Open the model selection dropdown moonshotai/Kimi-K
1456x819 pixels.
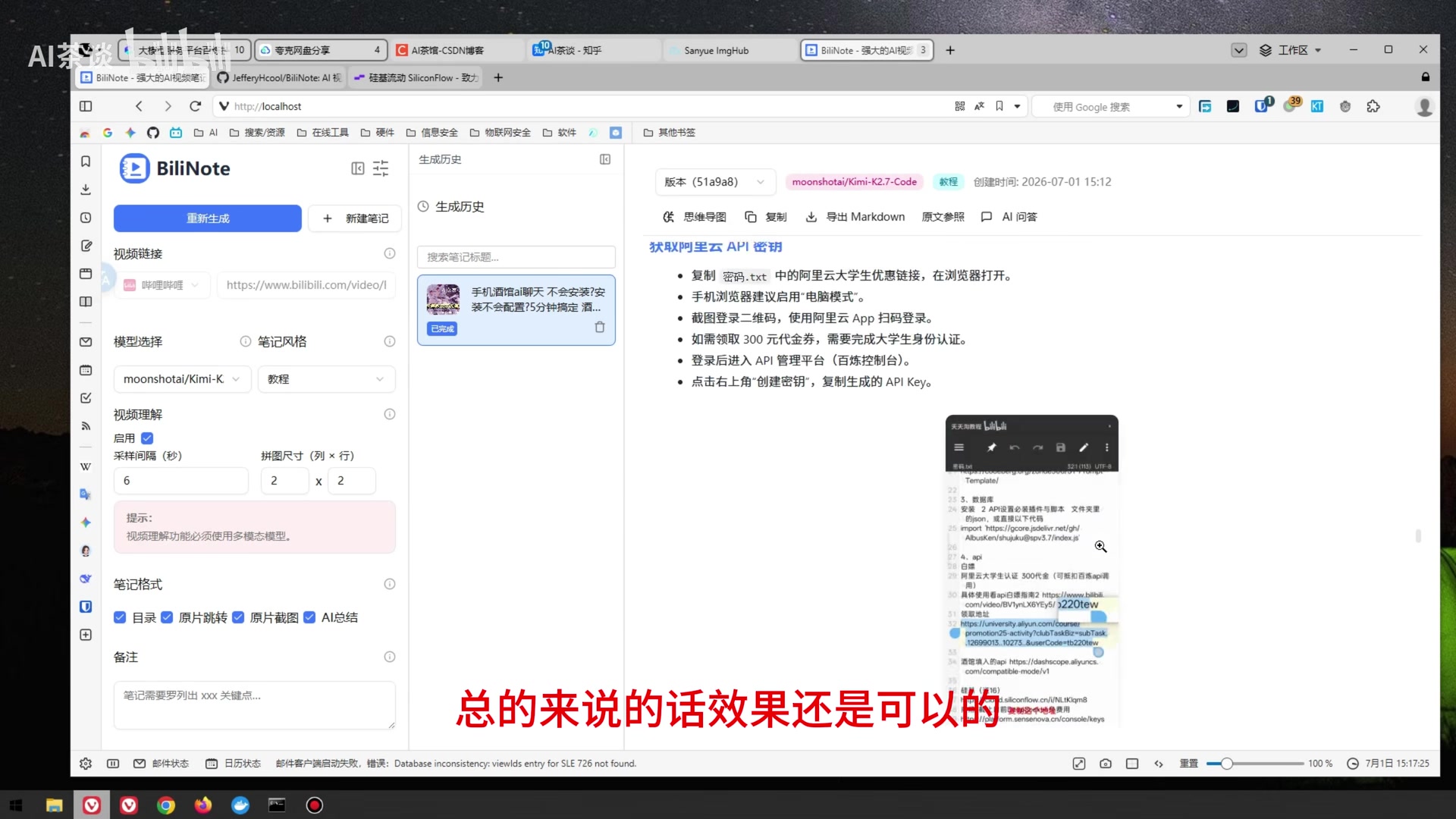pyautogui.click(x=182, y=379)
